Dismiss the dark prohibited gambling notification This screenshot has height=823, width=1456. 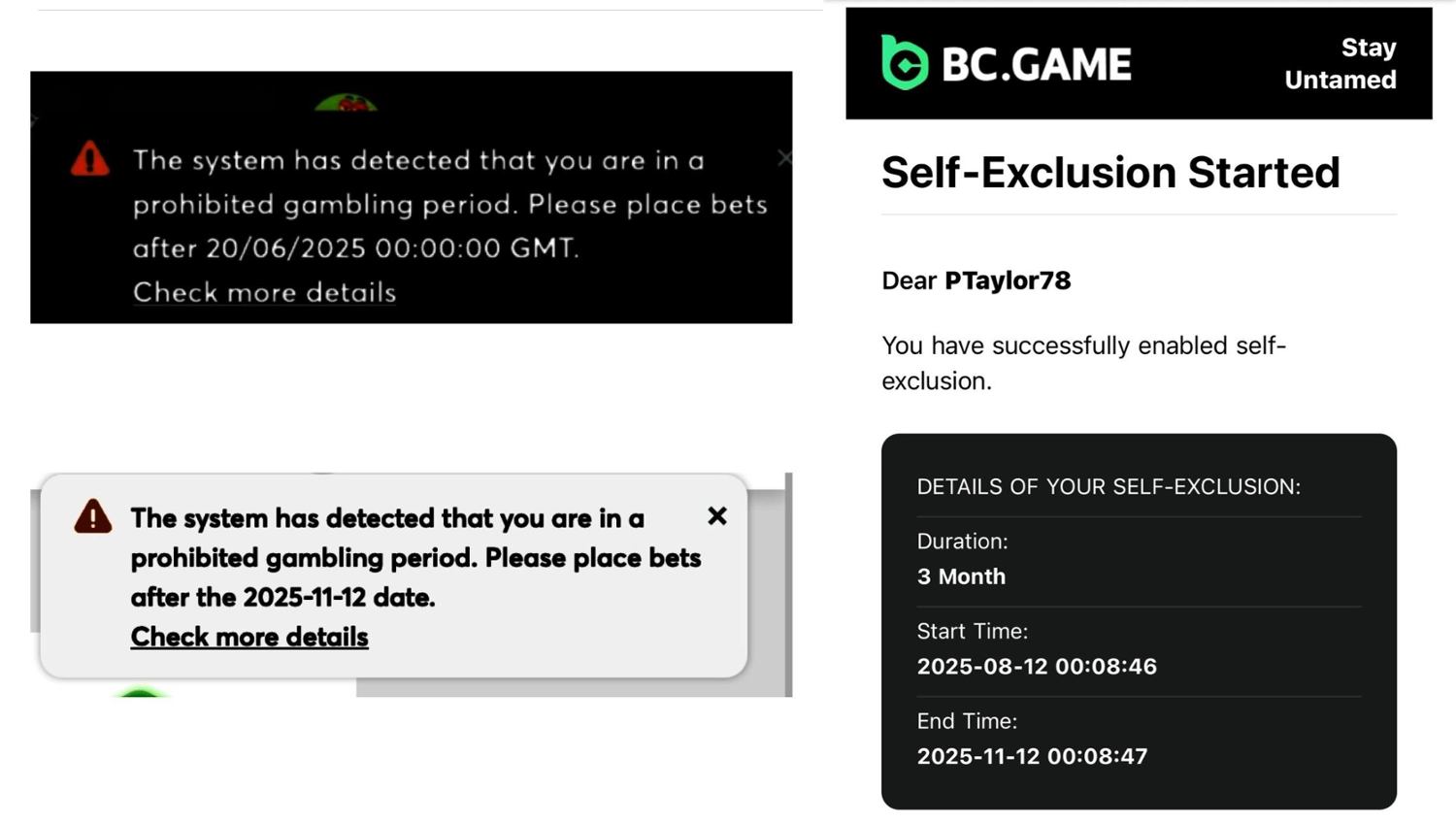[784, 158]
